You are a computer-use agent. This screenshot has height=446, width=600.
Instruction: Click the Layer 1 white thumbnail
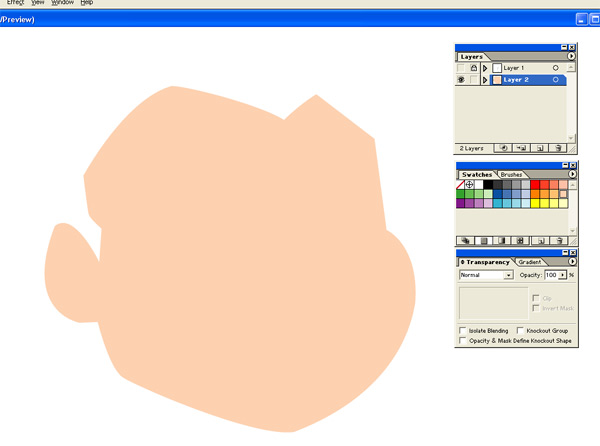[497, 68]
